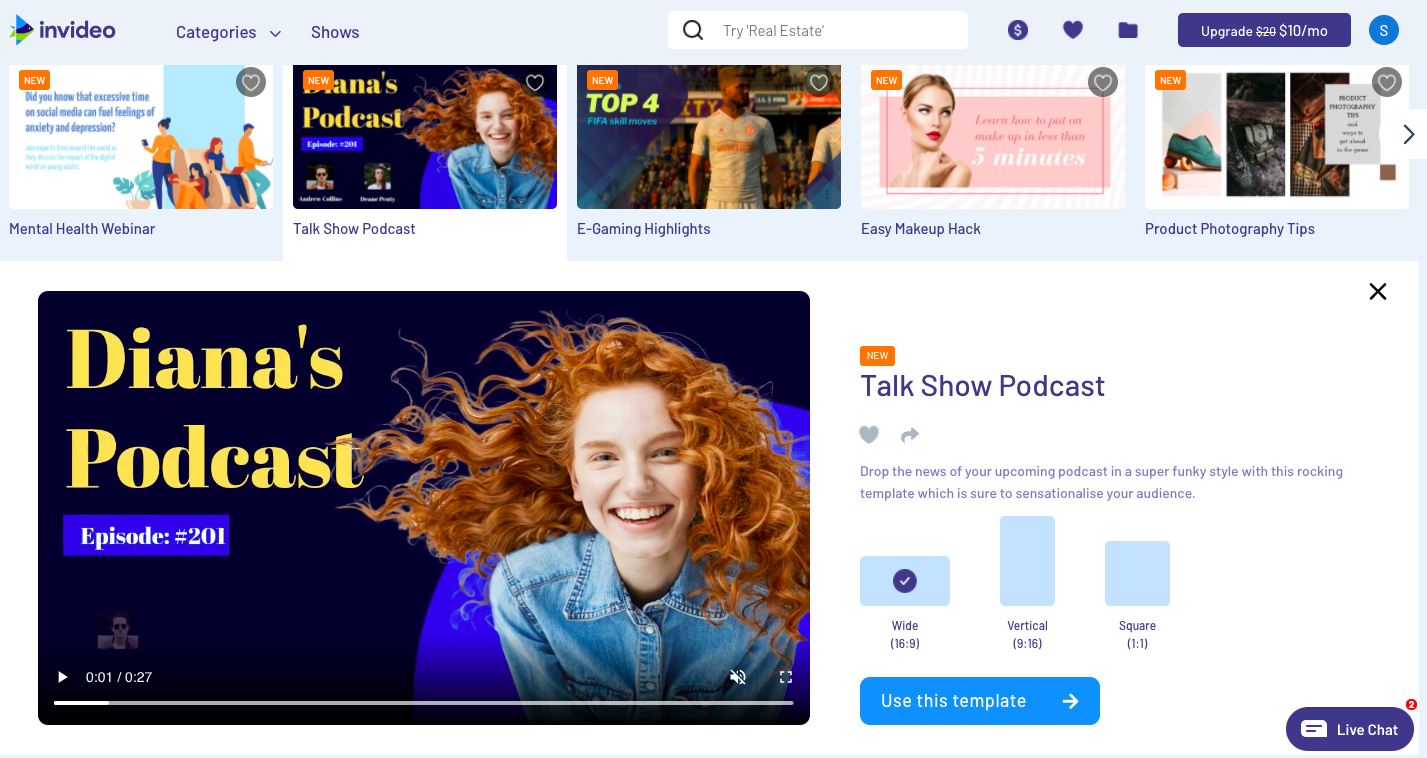Select the Vertical (9:16) aspect ratio
The height and width of the screenshot is (758, 1427).
1027,560
